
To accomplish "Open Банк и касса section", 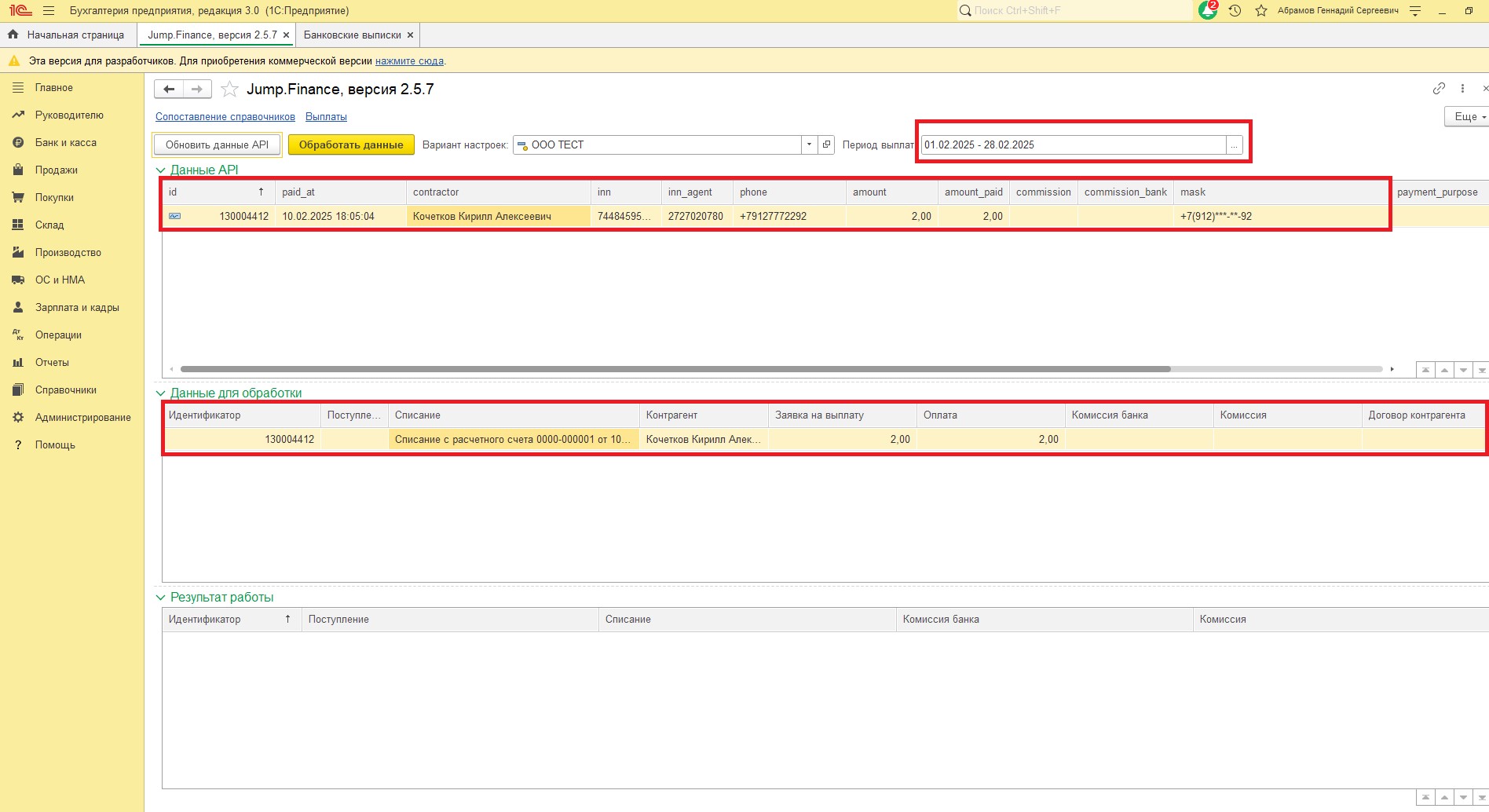I will [66, 143].
